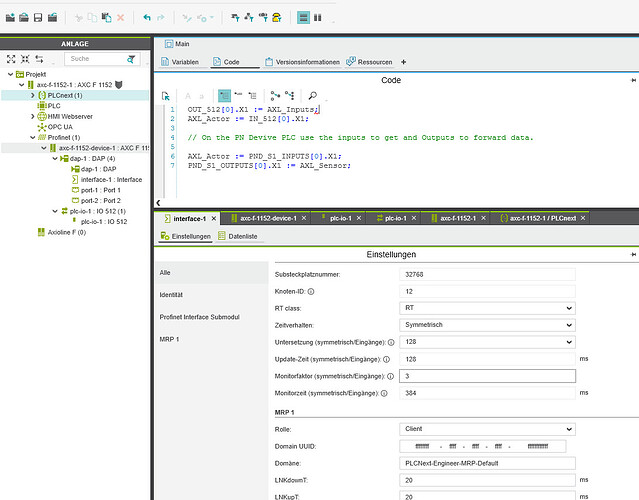Select the MRP 1 settings category
The width and height of the screenshot is (639, 500).
170,339
